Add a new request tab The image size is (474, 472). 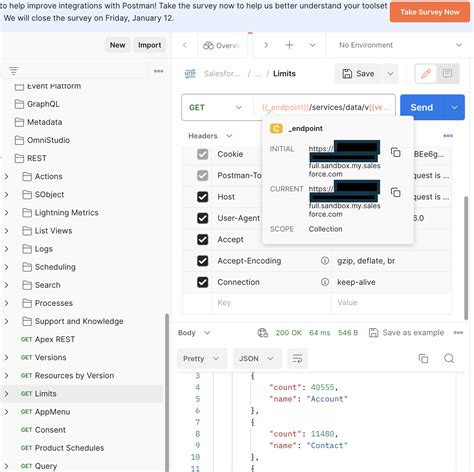tap(289, 45)
